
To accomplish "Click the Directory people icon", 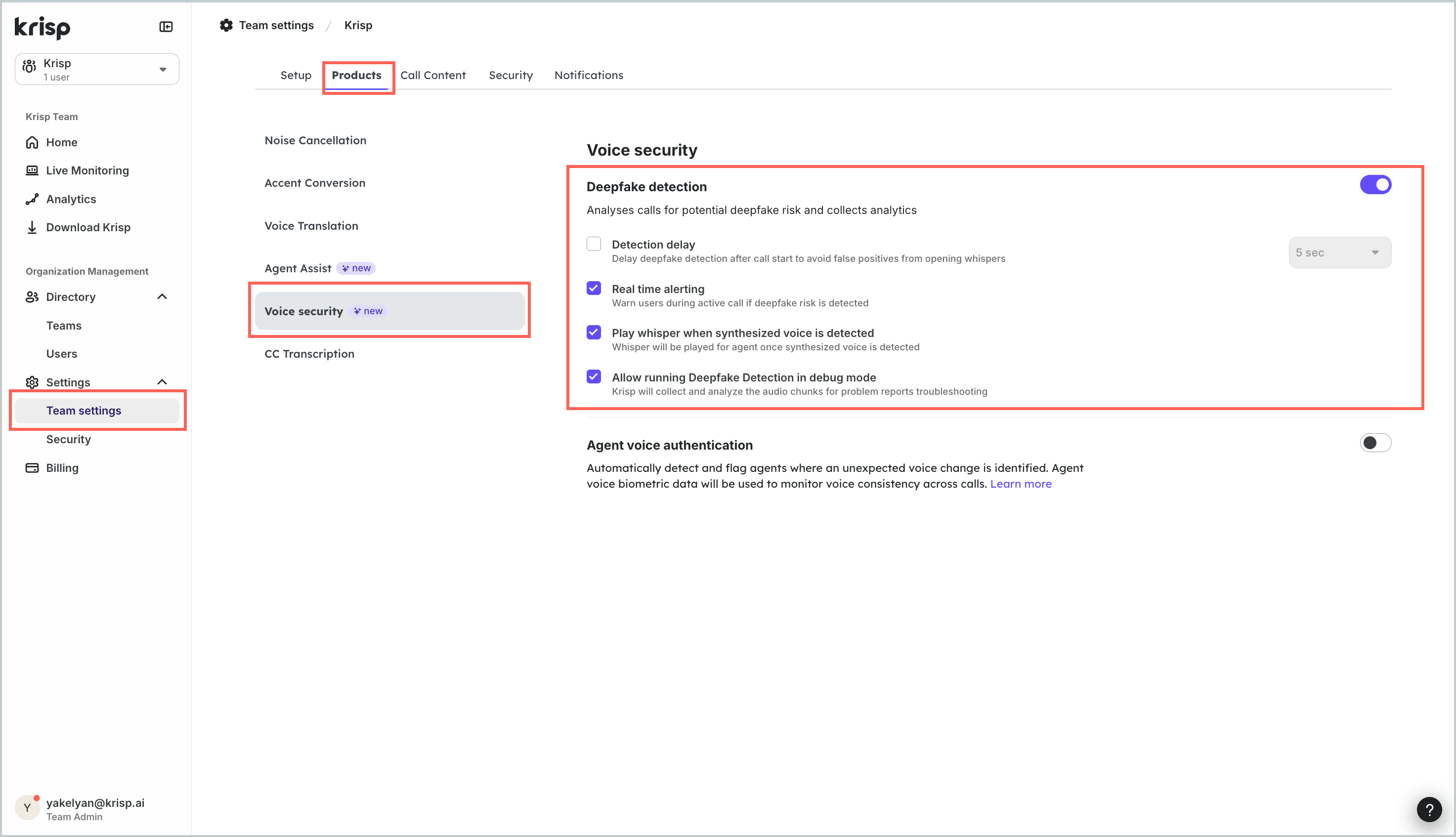I will pyautogui.click(x=32, y=296).
